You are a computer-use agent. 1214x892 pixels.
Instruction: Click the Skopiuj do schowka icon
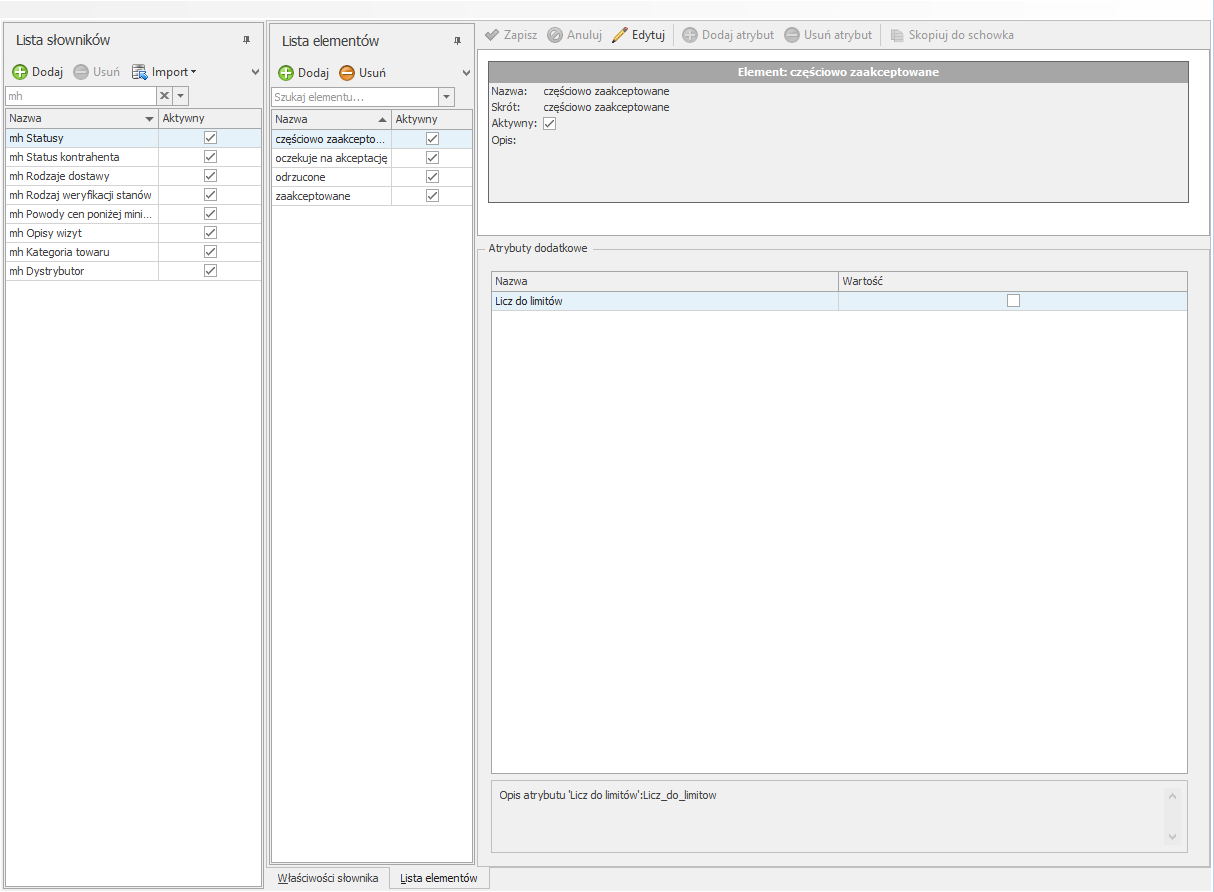897,35
